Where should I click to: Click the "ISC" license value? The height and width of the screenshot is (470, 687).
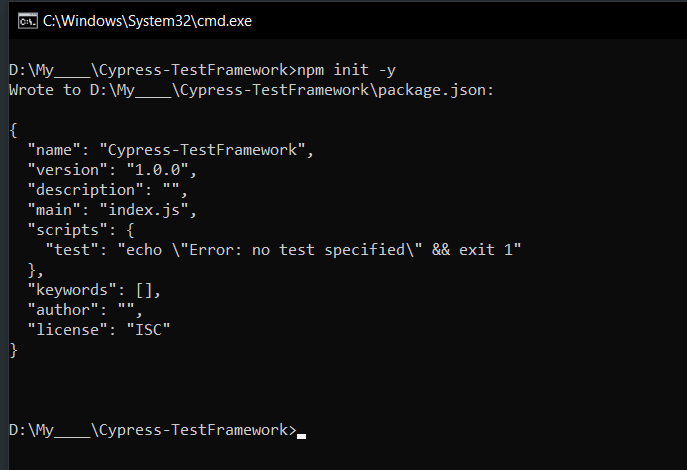(148, 330)
